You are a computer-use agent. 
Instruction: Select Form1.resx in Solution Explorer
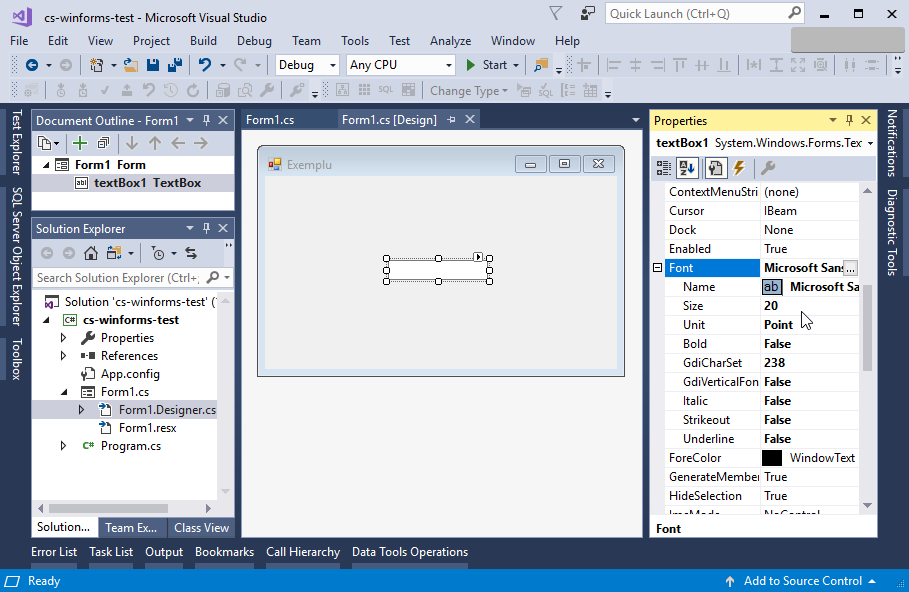point(147,427)
